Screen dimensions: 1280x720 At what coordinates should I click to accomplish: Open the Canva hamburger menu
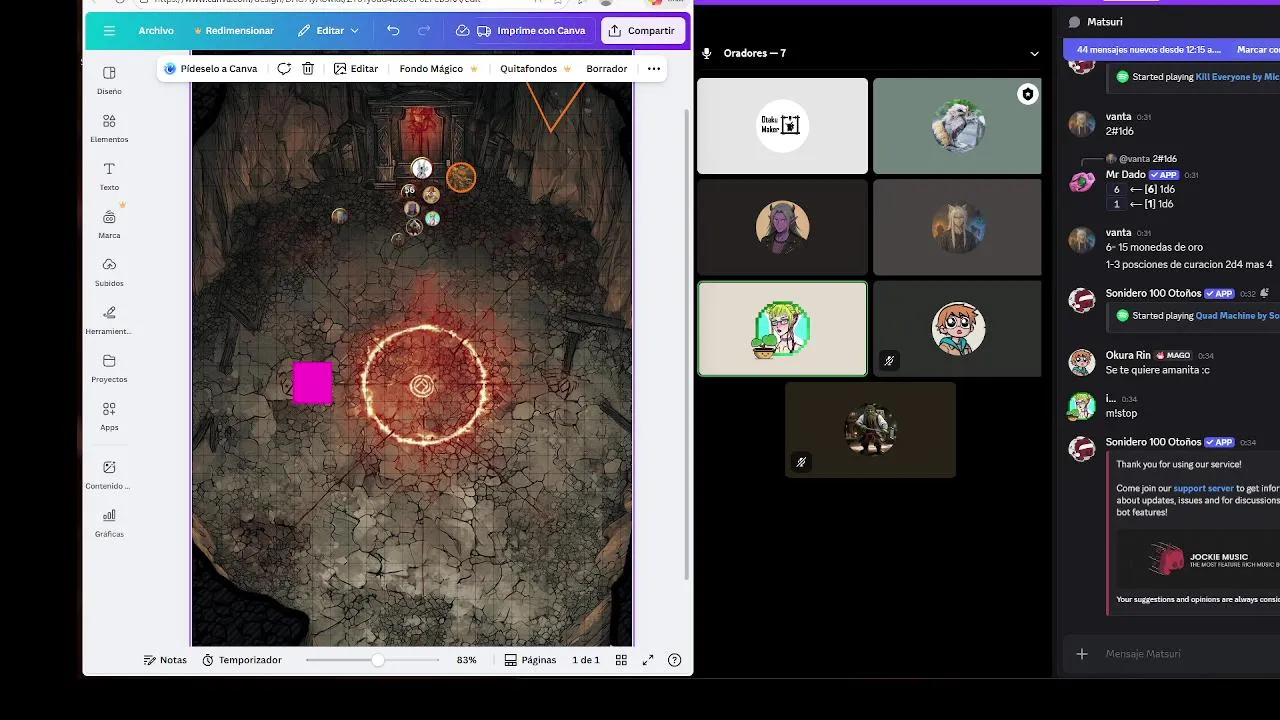(109, 31)
